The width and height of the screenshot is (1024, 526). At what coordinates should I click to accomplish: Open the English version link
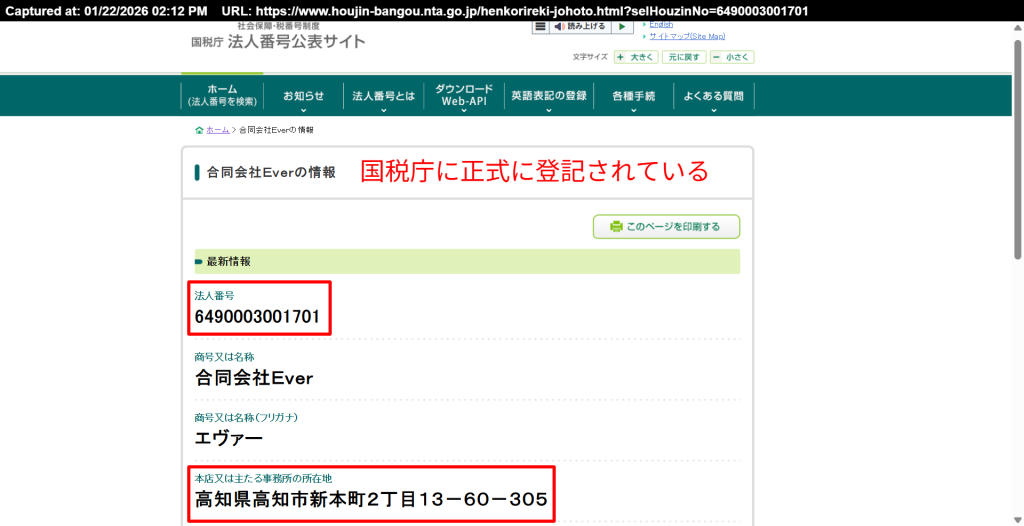[662, 24]
